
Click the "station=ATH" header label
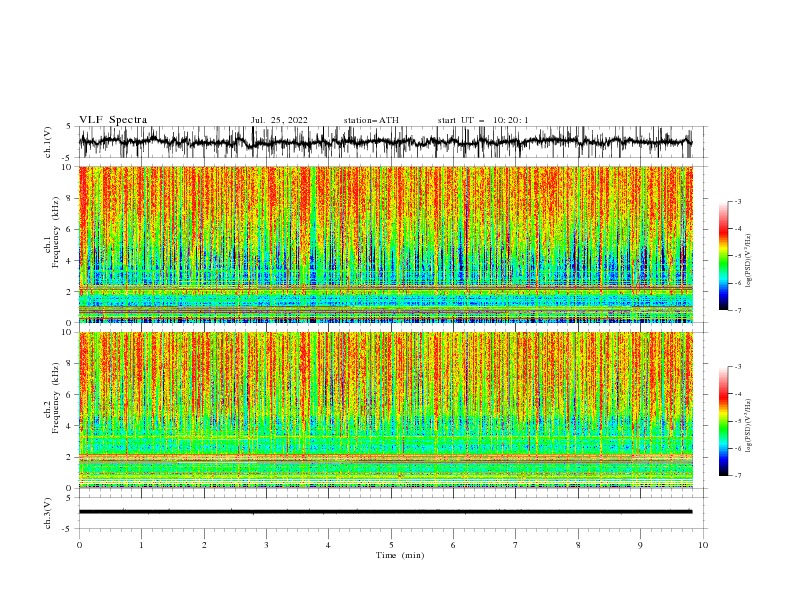coord(371,120)
